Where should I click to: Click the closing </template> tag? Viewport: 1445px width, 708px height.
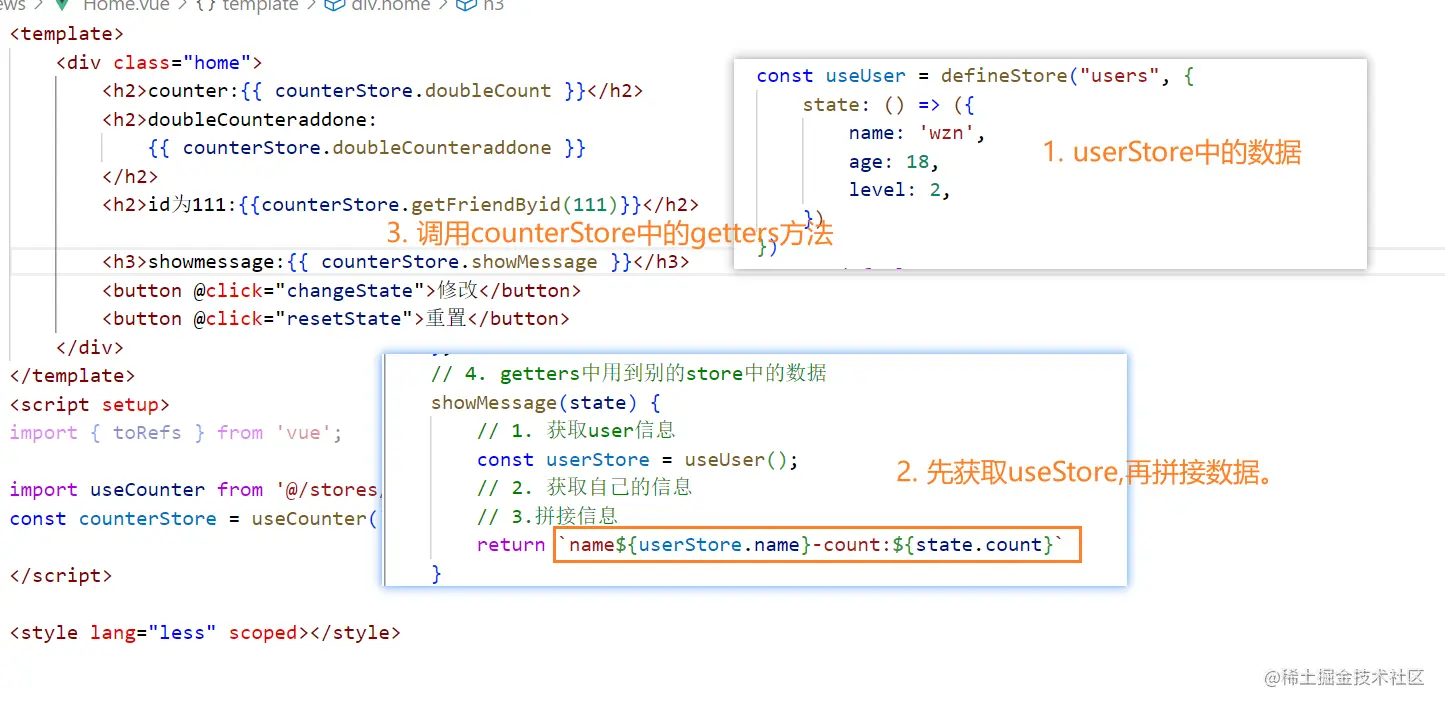pyautogui.click(x=72, y=376)
